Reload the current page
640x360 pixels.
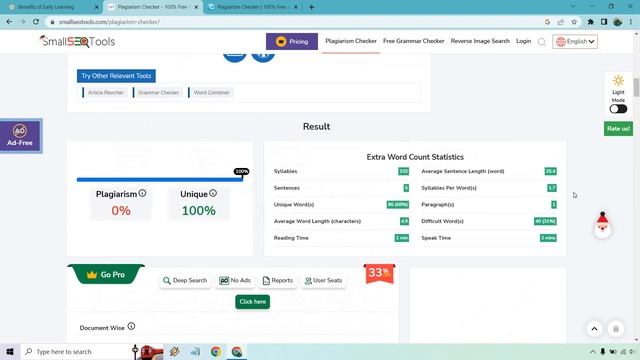pyautogui.click(x=36, y=22)
